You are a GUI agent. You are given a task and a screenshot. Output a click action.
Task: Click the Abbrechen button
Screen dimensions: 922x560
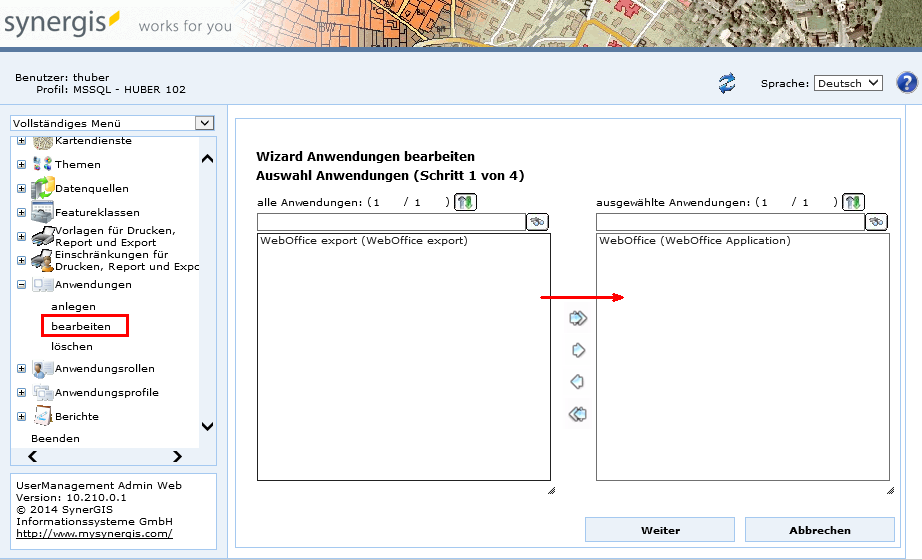coord(820,530)
